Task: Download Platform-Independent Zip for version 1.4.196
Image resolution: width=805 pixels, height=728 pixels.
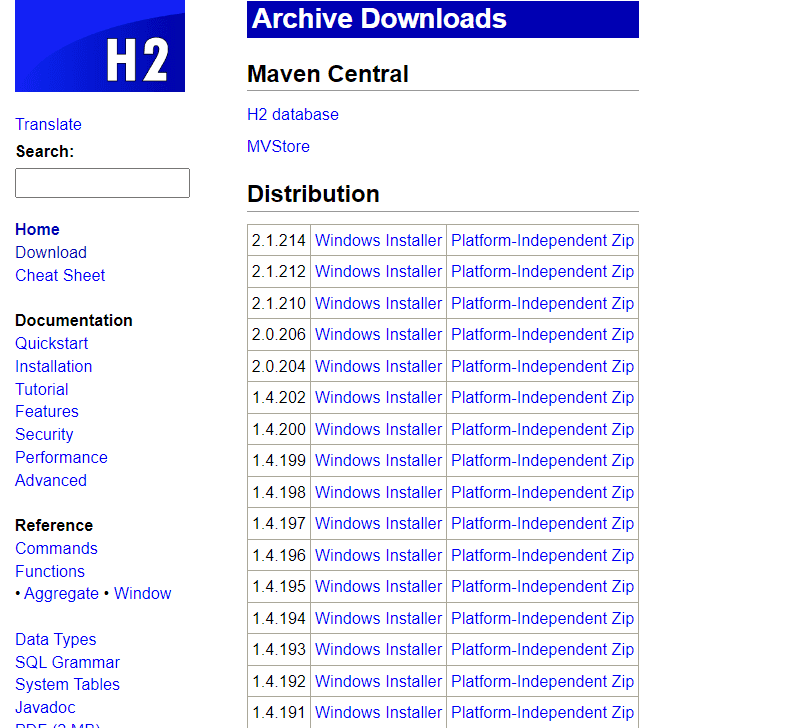Action: (x=542, y=555)
